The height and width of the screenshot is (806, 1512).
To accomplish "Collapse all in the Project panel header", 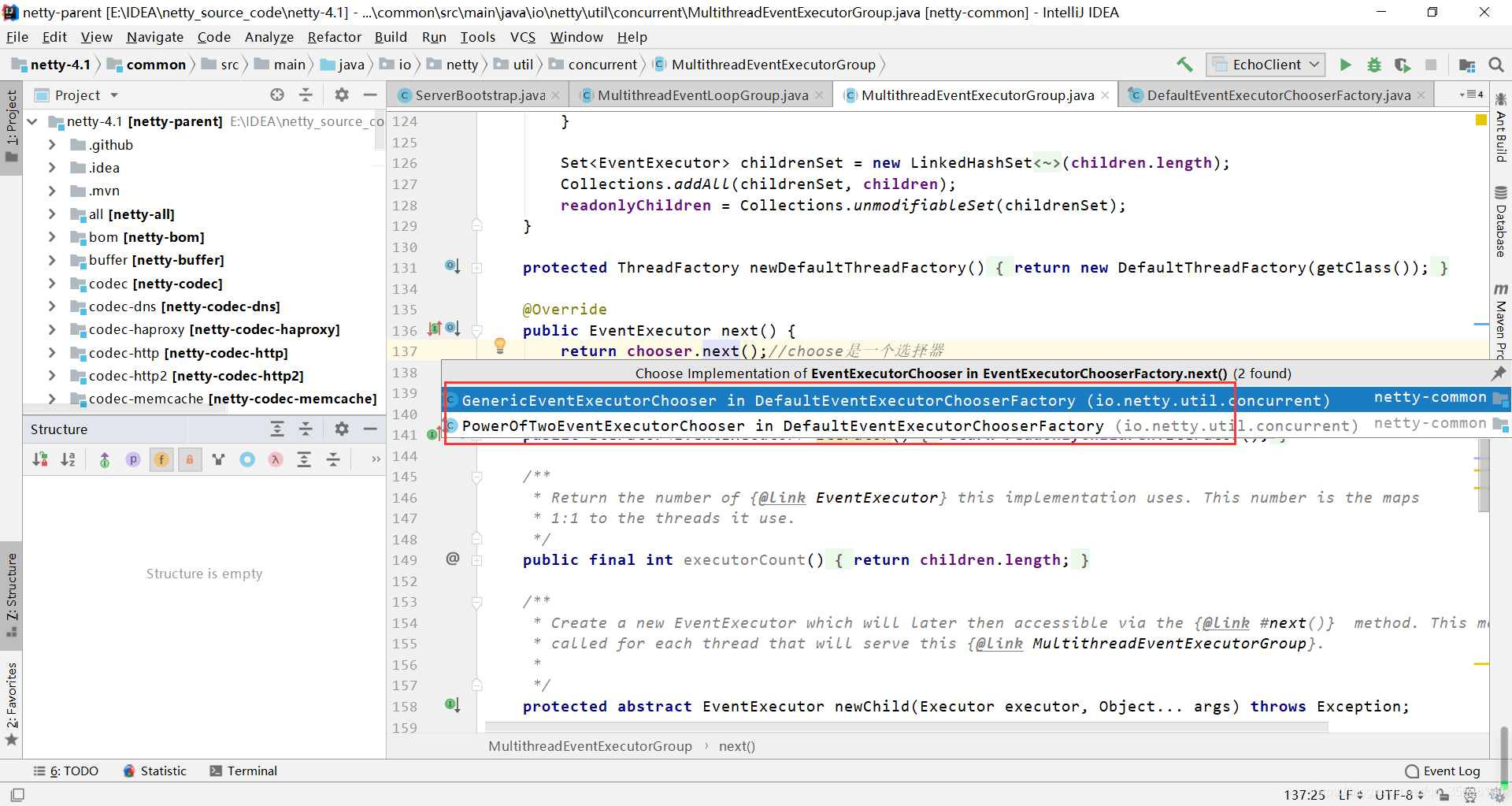I will [x=306, y=95].
